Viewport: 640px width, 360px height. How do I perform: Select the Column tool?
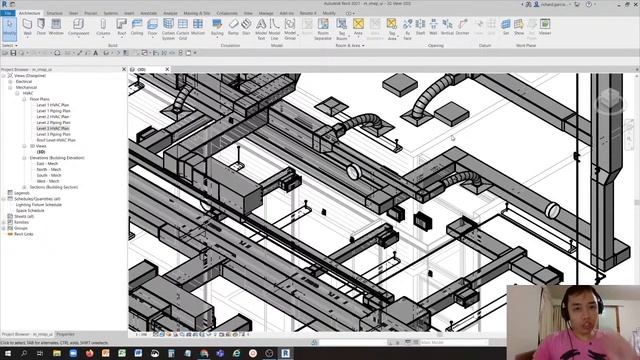pyautogui.click(x=103, y=27)
